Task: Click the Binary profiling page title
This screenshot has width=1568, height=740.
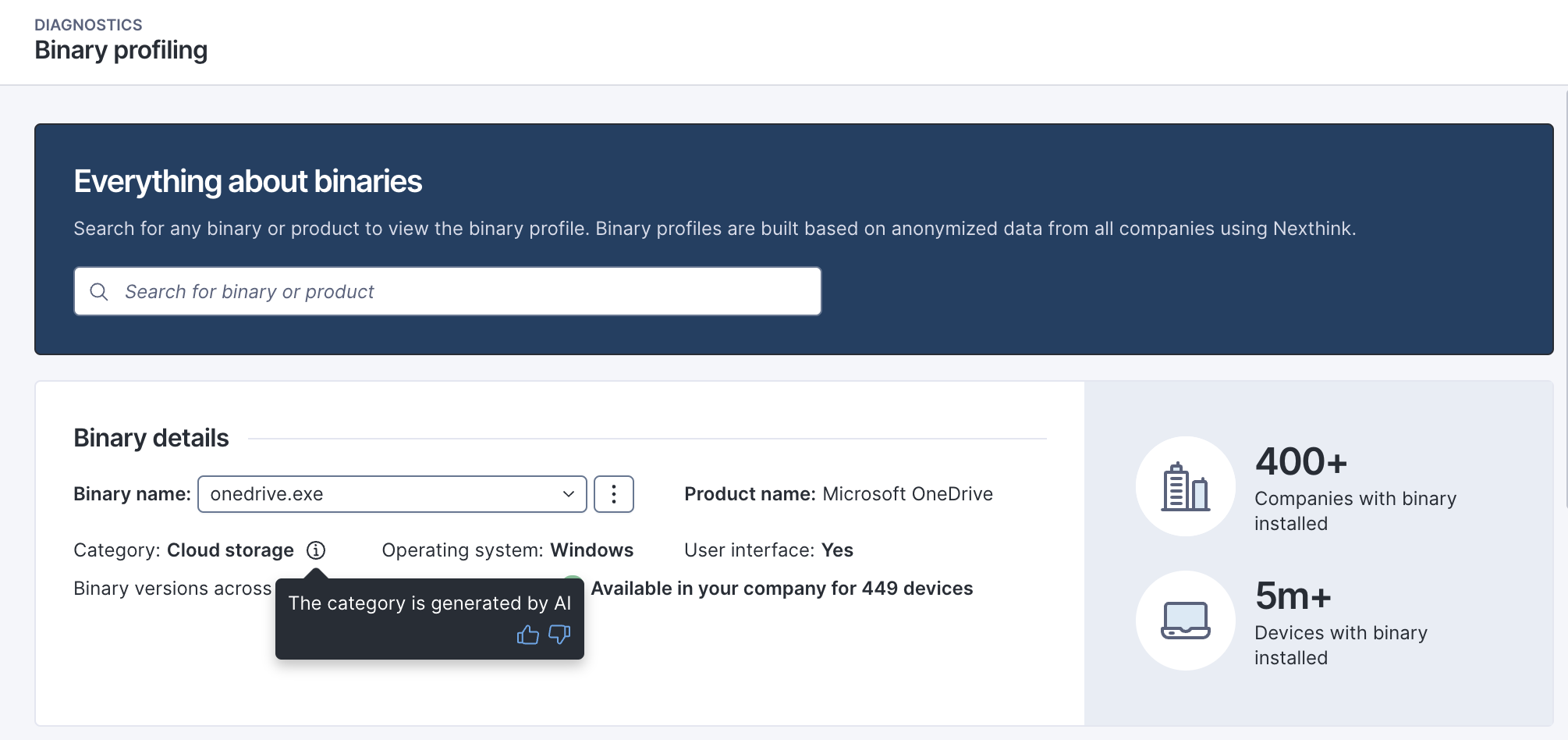Action: (121, 50)
